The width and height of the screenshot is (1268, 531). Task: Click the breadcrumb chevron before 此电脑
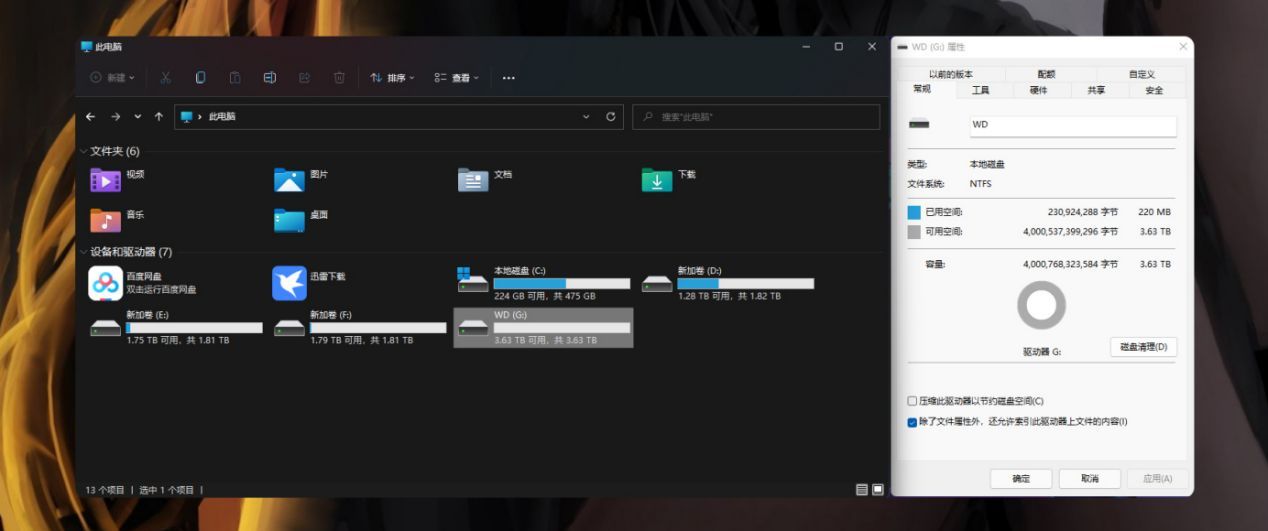200,117
